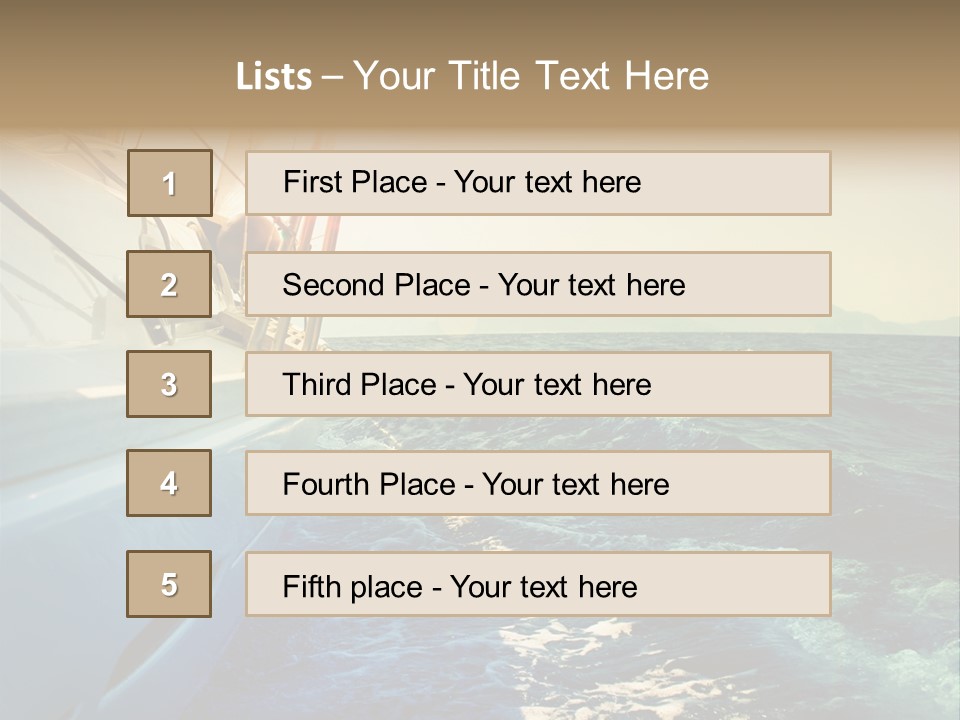Click 'Your text here' after Fourth Place
This screenshot has width=960, height=720.
pyautogui.click(x=575, y=485)
